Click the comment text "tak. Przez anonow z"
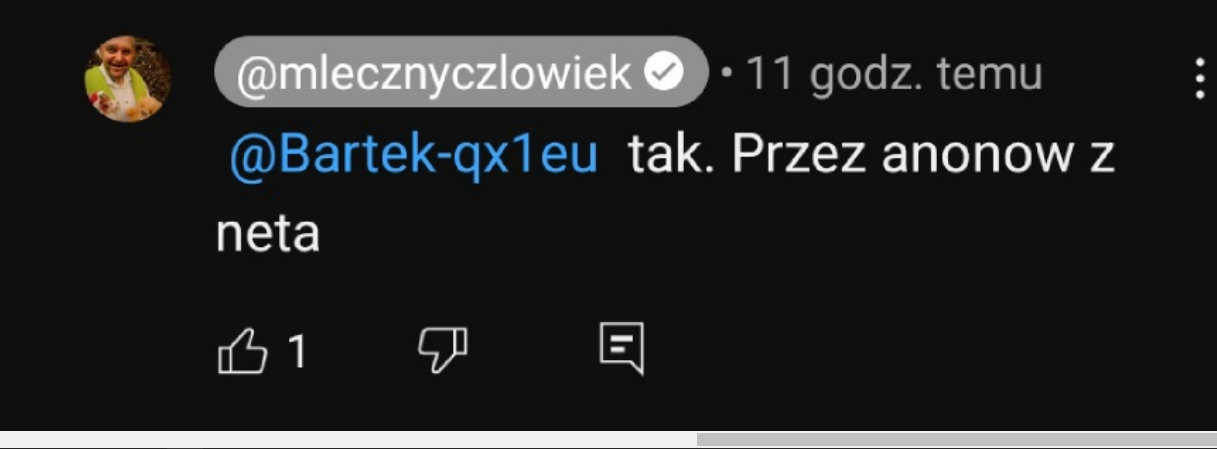Viewport: 1217px width, 449px height. pos(871,156)
